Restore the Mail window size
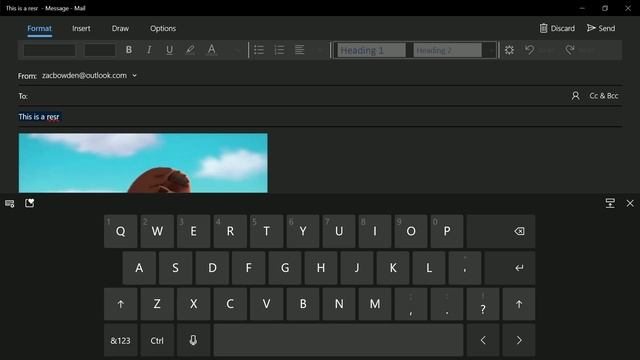The image size is (640, 360). [x=605, y=8]
